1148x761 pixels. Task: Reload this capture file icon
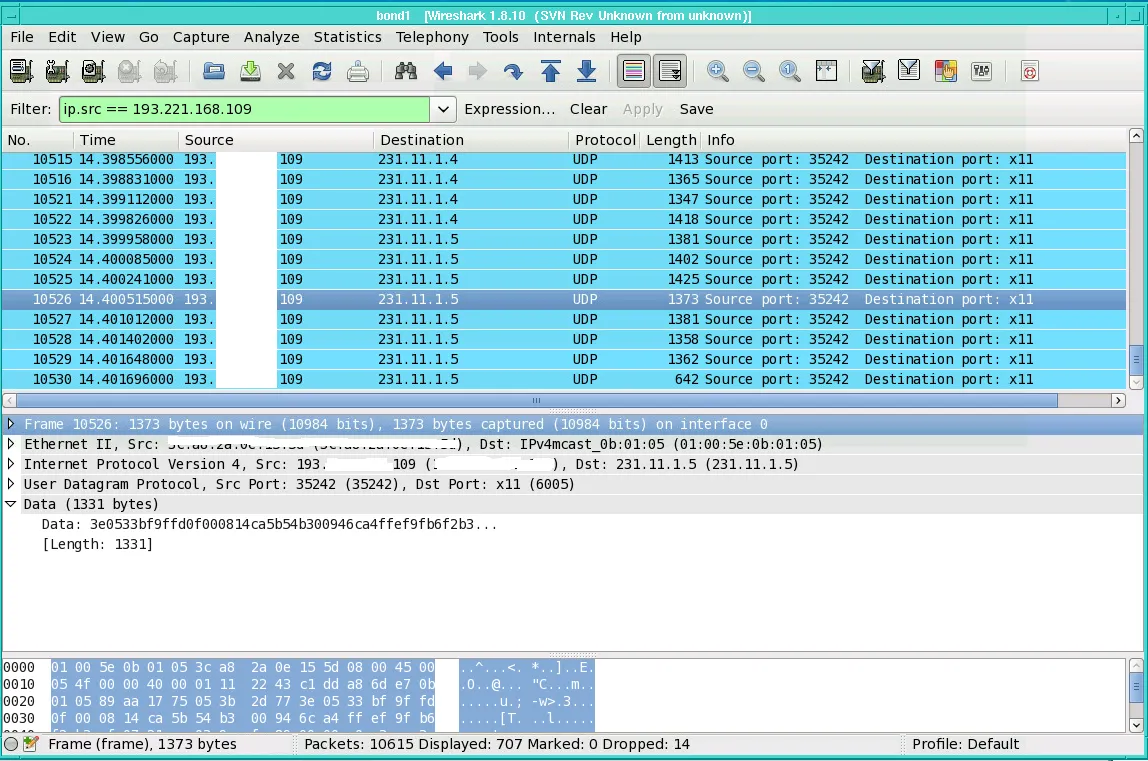[322, 71]
